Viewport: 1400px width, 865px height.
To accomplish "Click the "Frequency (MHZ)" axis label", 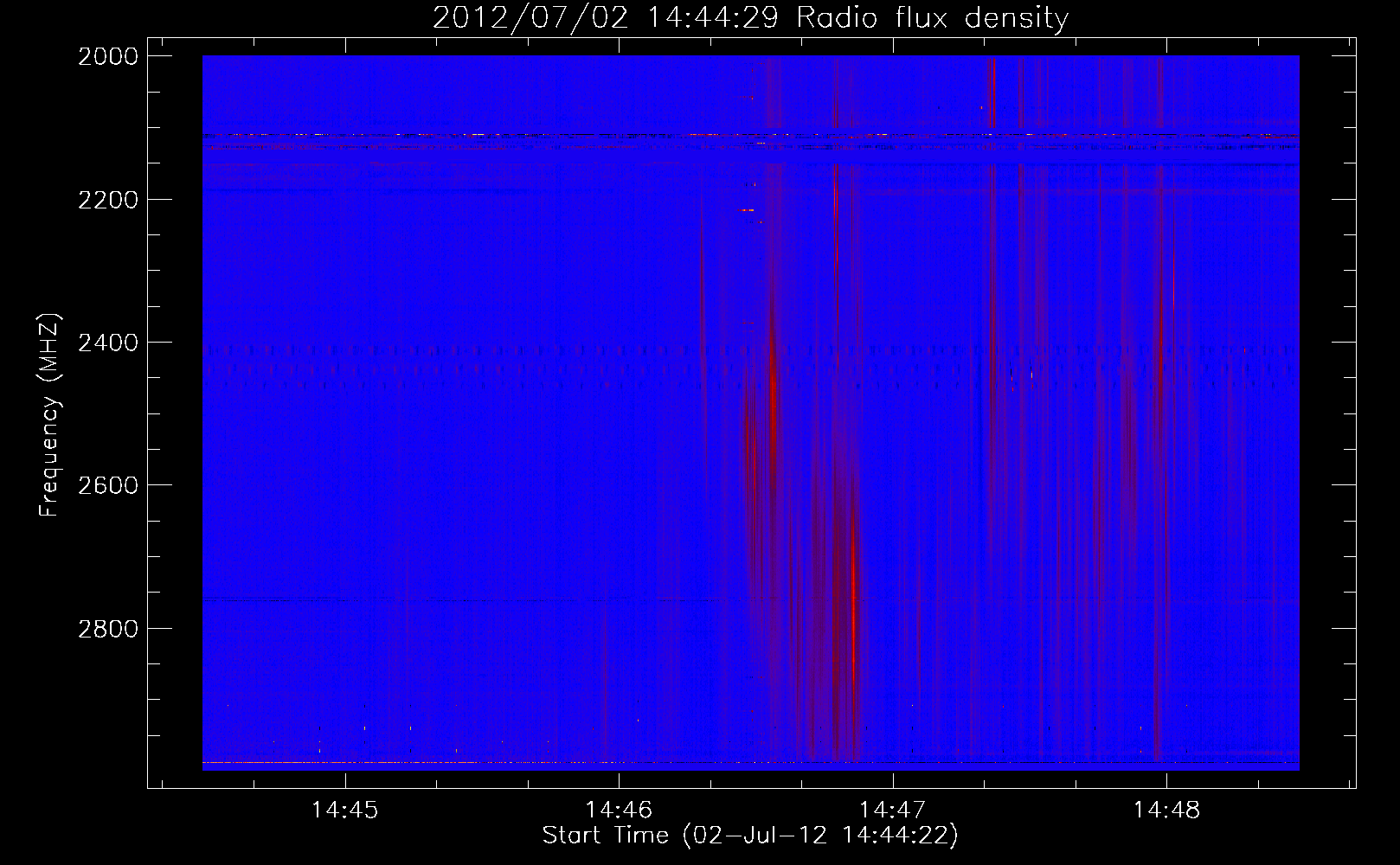I will pos(50,415).
